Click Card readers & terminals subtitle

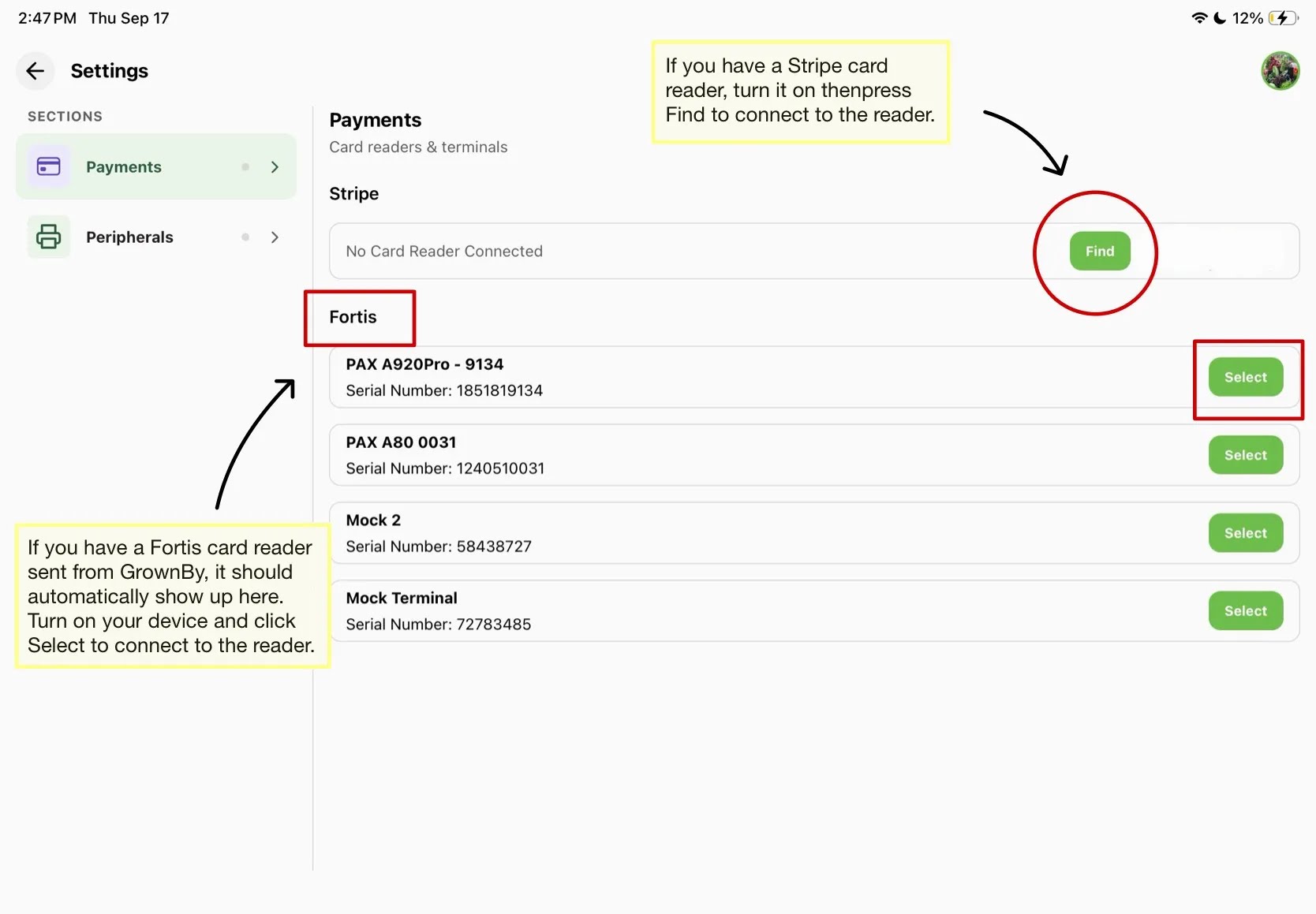click(x=418, y=147)
